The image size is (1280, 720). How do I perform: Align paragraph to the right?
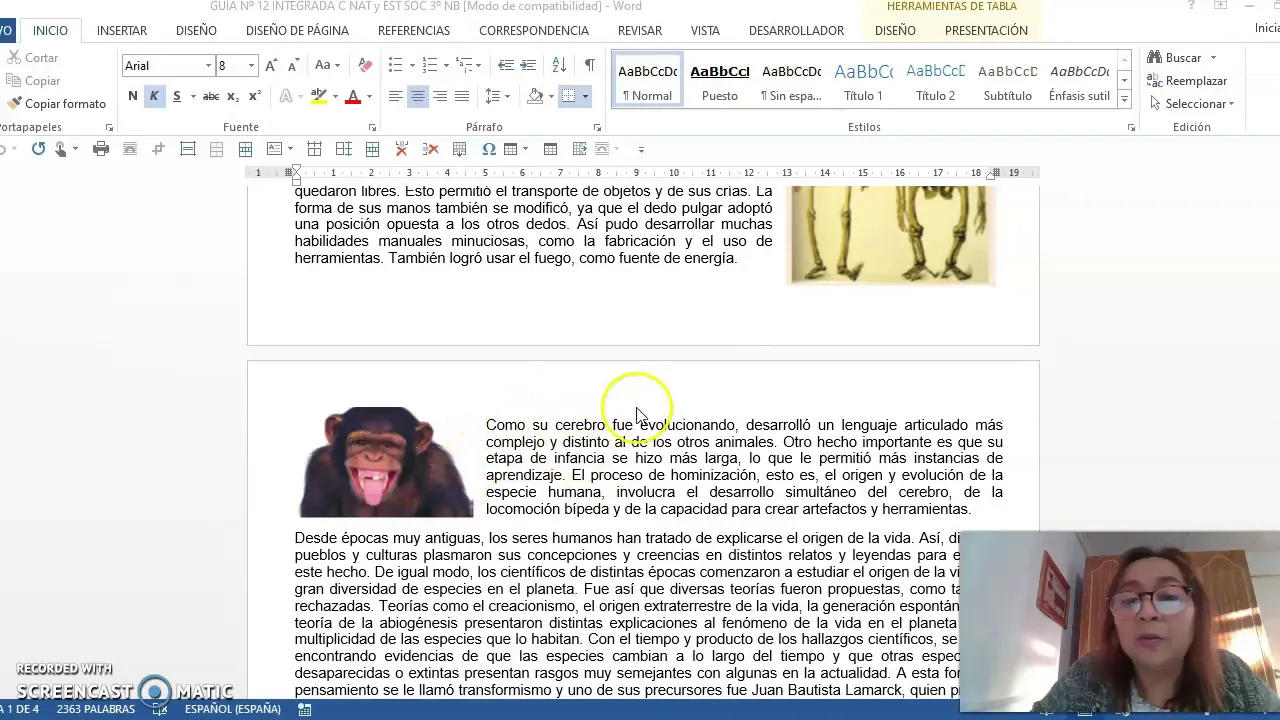(440, 96)
